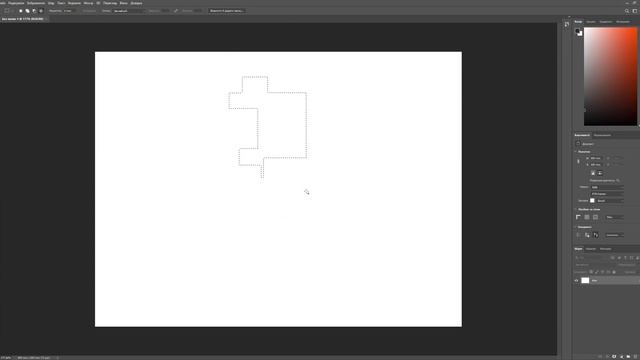Open the Окно (Window) menu
Image resolution: width=640 pixels, height=360 pixels.
[124, 3]
